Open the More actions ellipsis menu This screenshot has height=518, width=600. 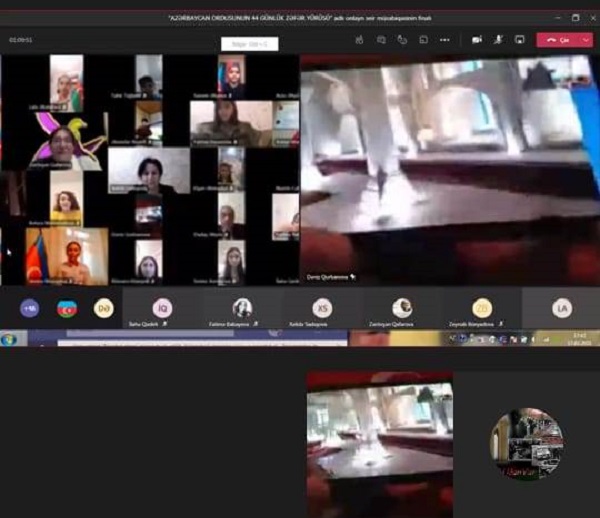[445, 40]
